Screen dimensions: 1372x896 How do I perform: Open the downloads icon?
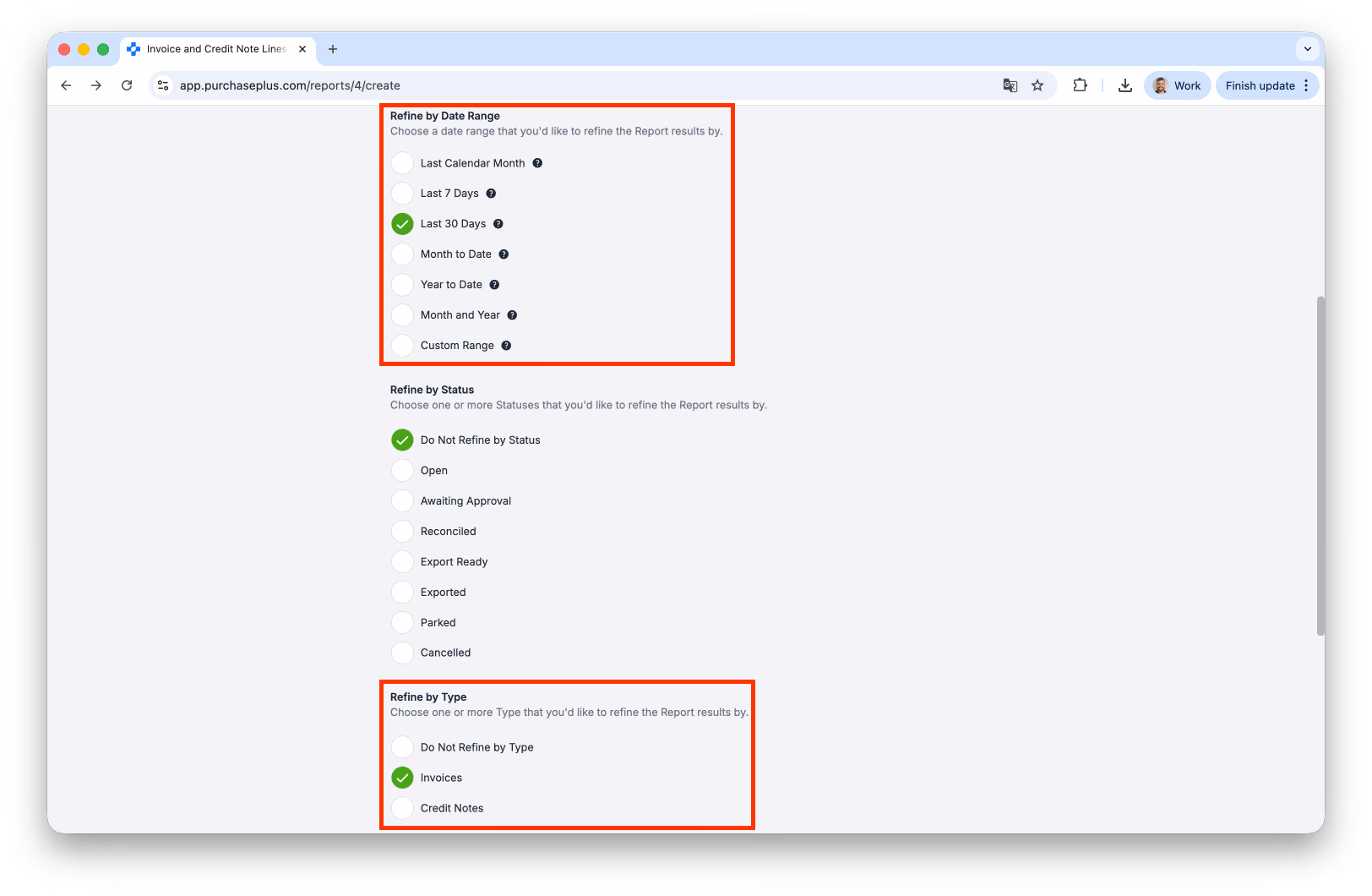pos(1125,85)
